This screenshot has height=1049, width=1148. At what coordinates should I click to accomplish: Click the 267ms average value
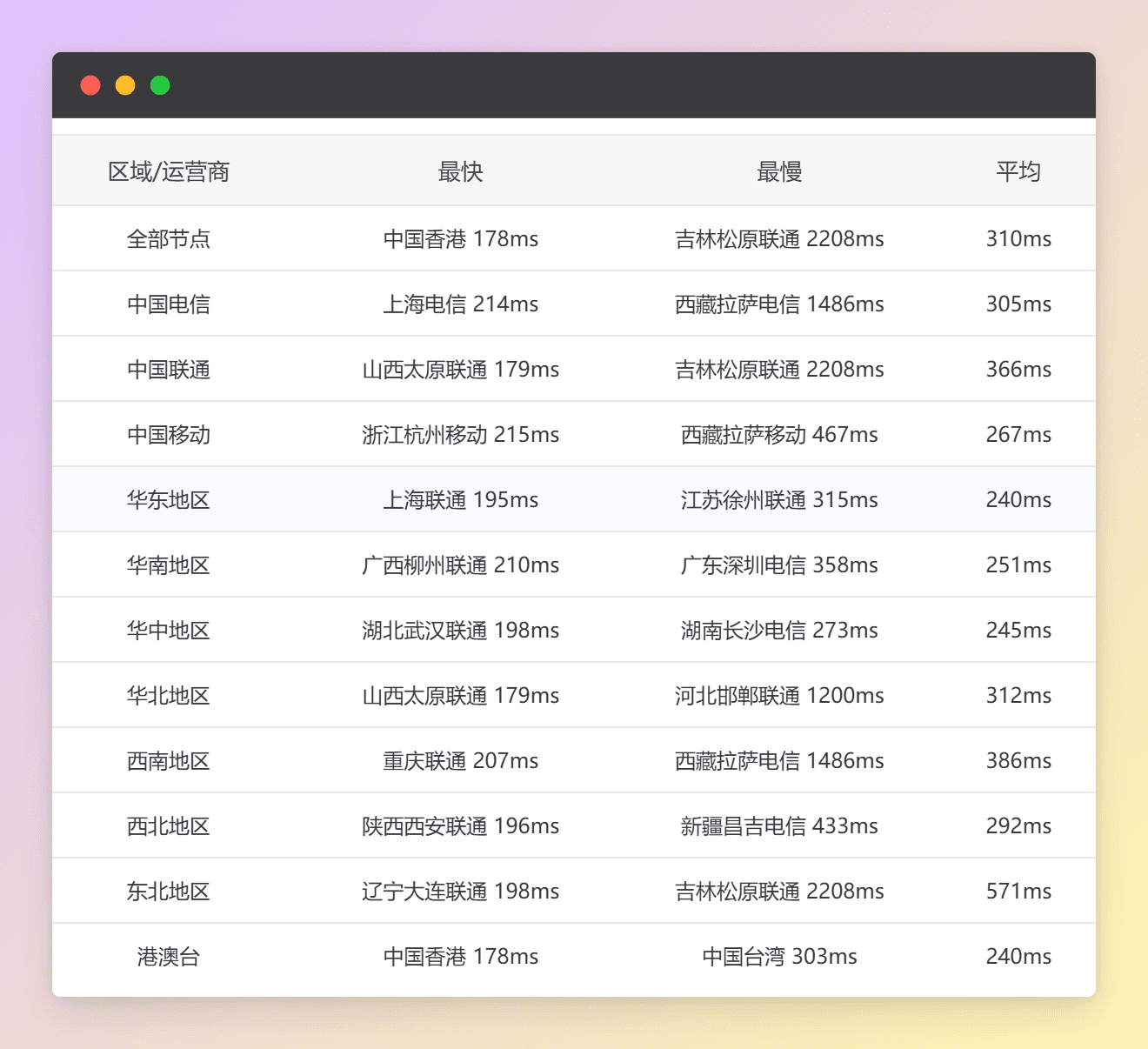pos(1018,434)
